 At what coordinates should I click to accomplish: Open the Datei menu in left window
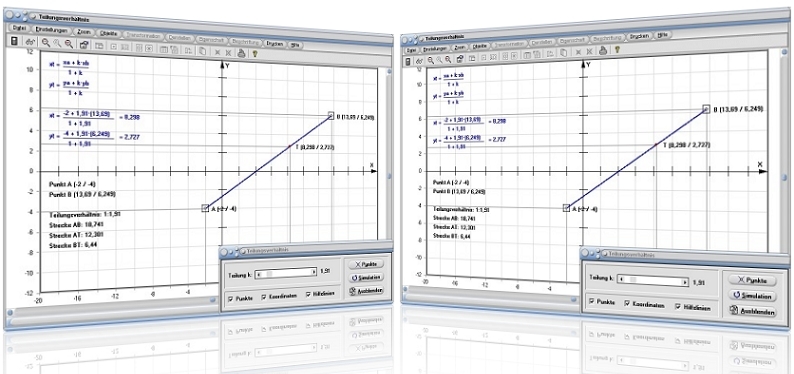19,28
